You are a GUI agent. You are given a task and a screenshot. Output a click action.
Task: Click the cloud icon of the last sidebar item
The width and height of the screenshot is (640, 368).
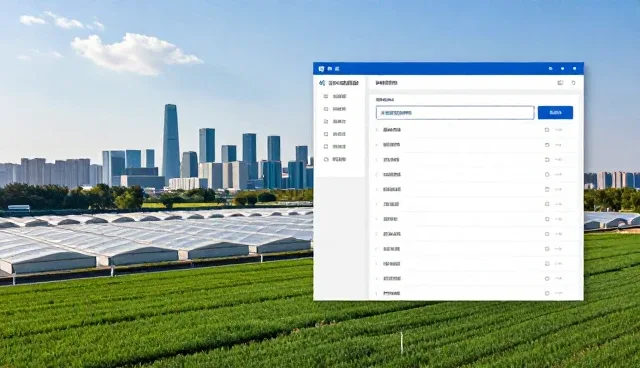pos(326,159)
